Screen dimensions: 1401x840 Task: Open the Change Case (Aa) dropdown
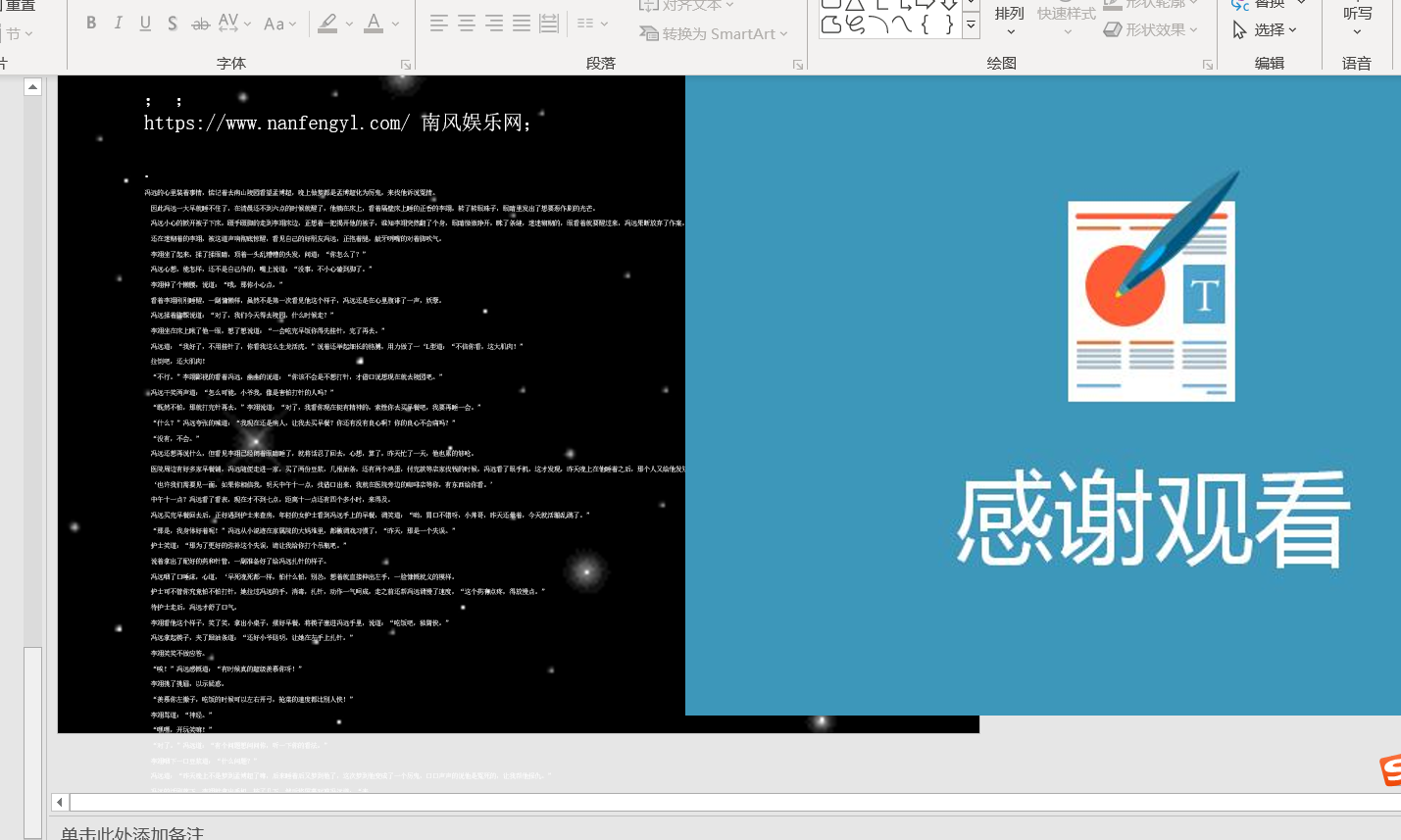279,24
